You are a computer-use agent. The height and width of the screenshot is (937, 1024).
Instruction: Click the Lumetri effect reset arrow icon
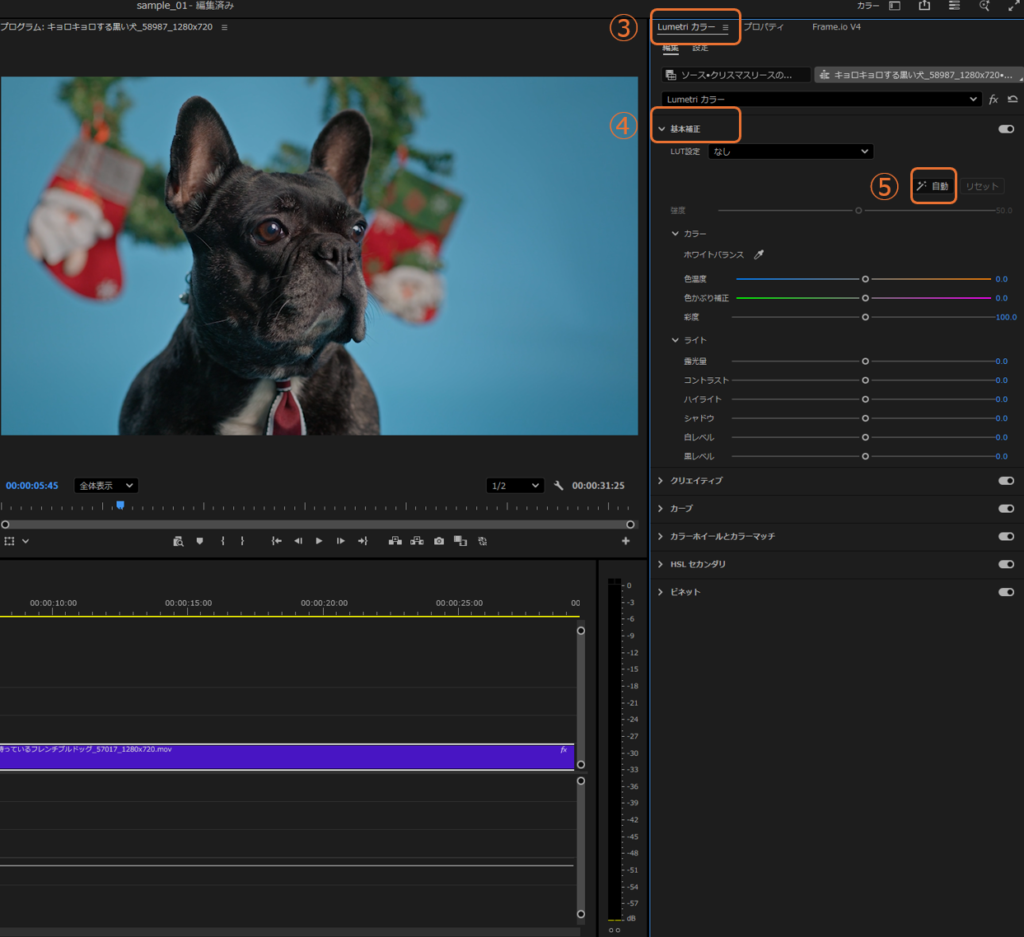pos(1013,100)
